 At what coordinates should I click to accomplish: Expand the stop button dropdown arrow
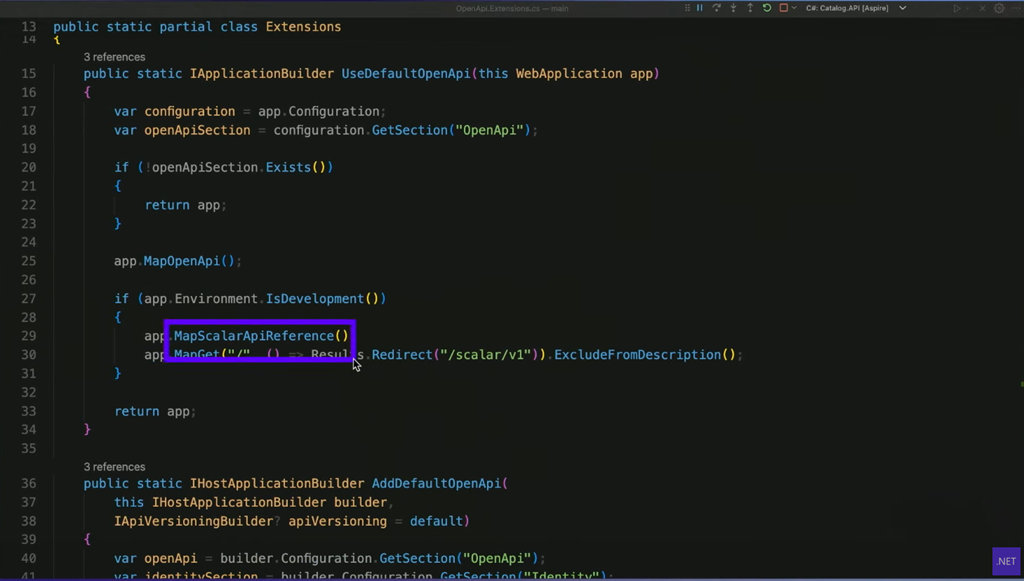794,8
